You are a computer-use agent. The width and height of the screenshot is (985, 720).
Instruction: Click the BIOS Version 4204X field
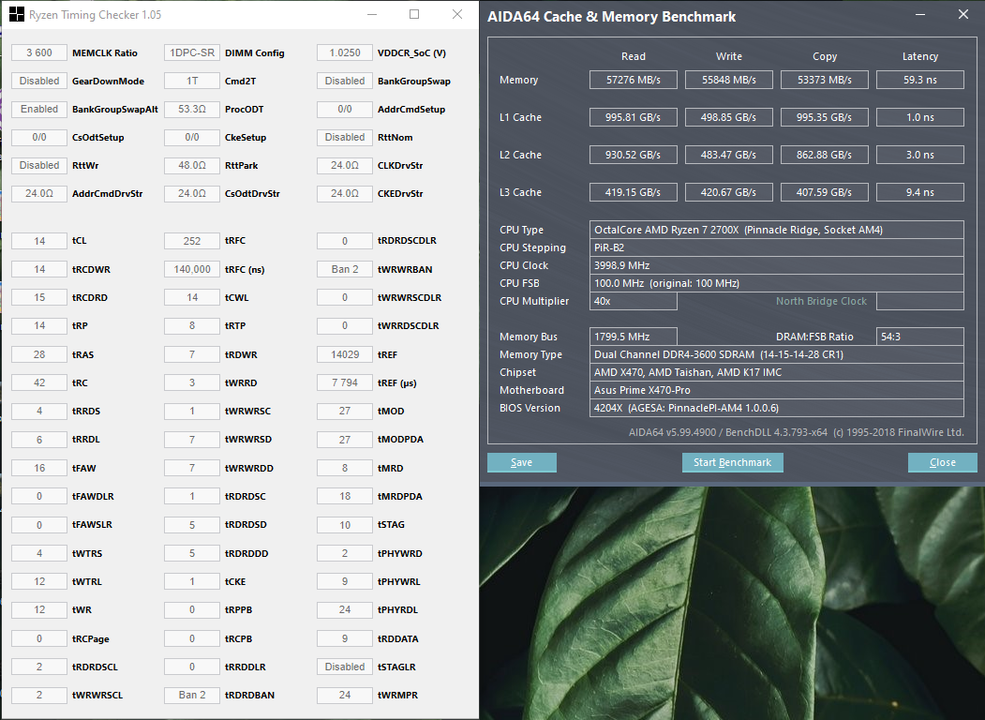point(776,408)
